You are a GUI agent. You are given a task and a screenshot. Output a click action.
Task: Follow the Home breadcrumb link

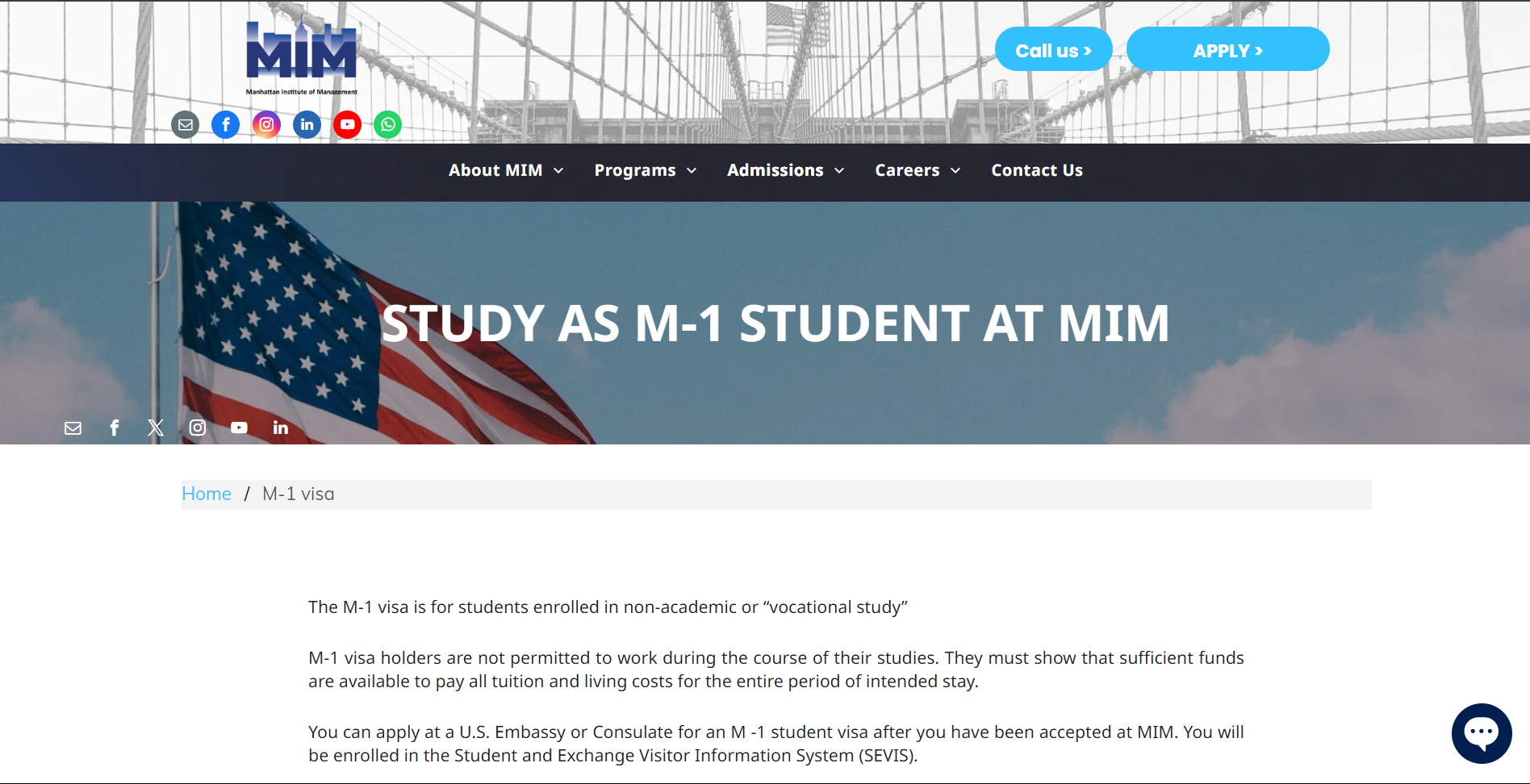[207, 494]
